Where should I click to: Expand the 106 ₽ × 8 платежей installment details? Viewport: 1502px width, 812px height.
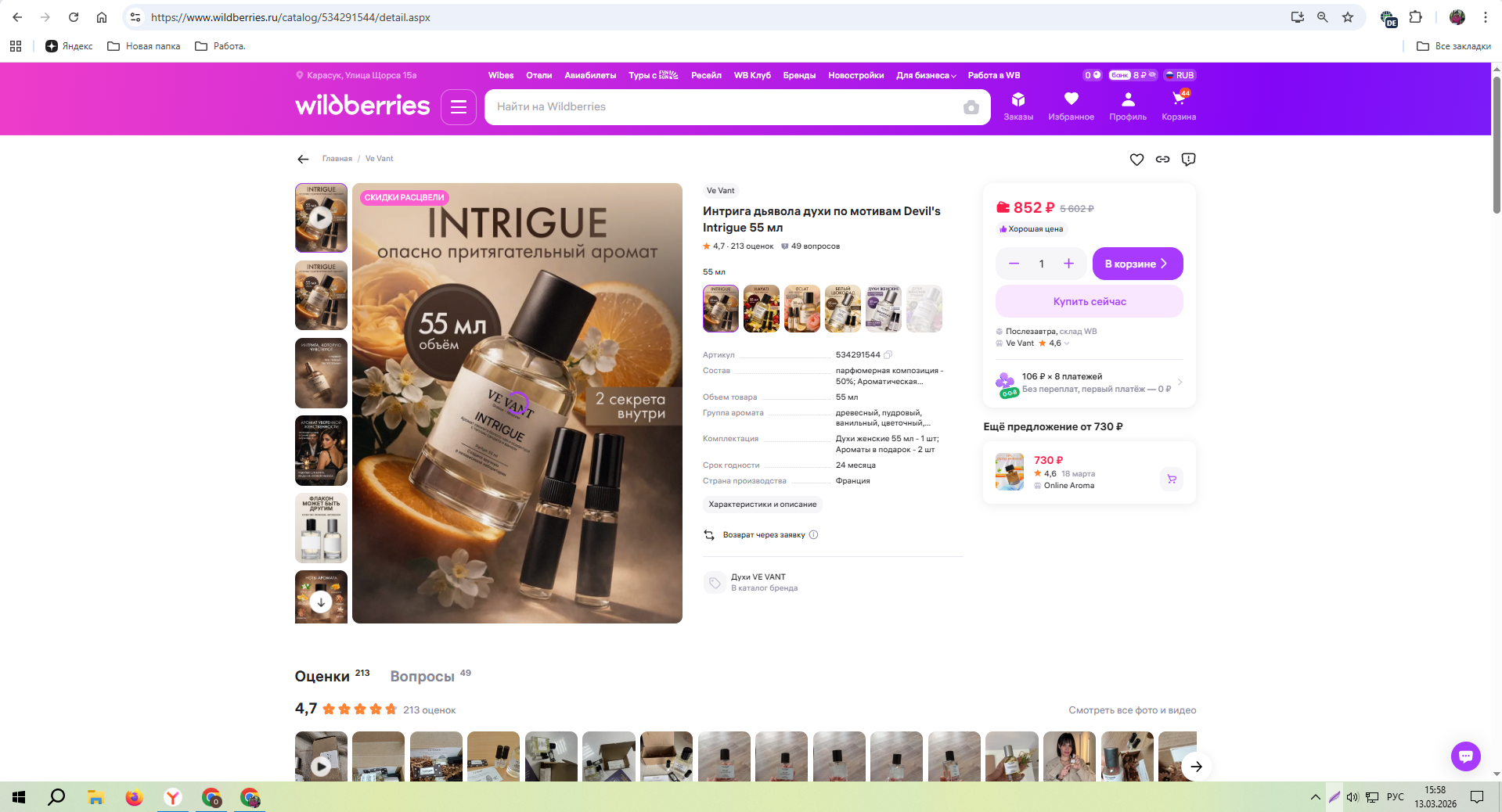pos(1089,383)
